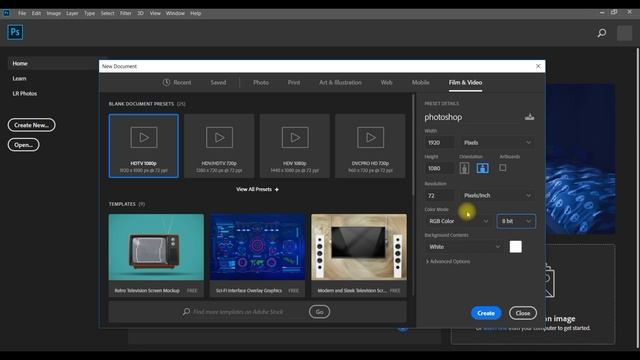Go to Learn in the sidebar
Image resolution: width=640 pixels, height=360 pixels.
click(19, 78)
